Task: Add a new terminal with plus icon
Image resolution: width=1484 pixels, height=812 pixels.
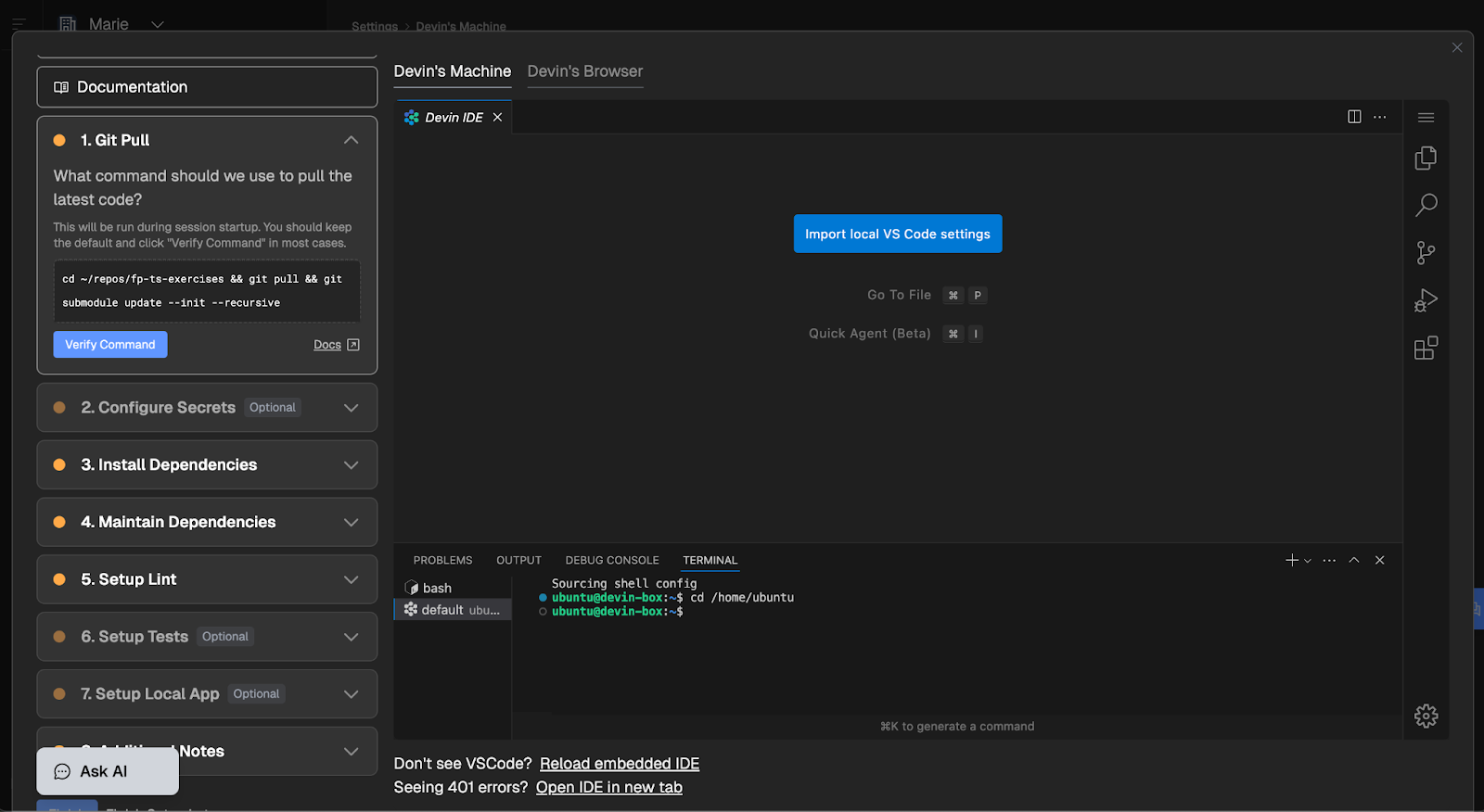Action: click(1291, 560)
